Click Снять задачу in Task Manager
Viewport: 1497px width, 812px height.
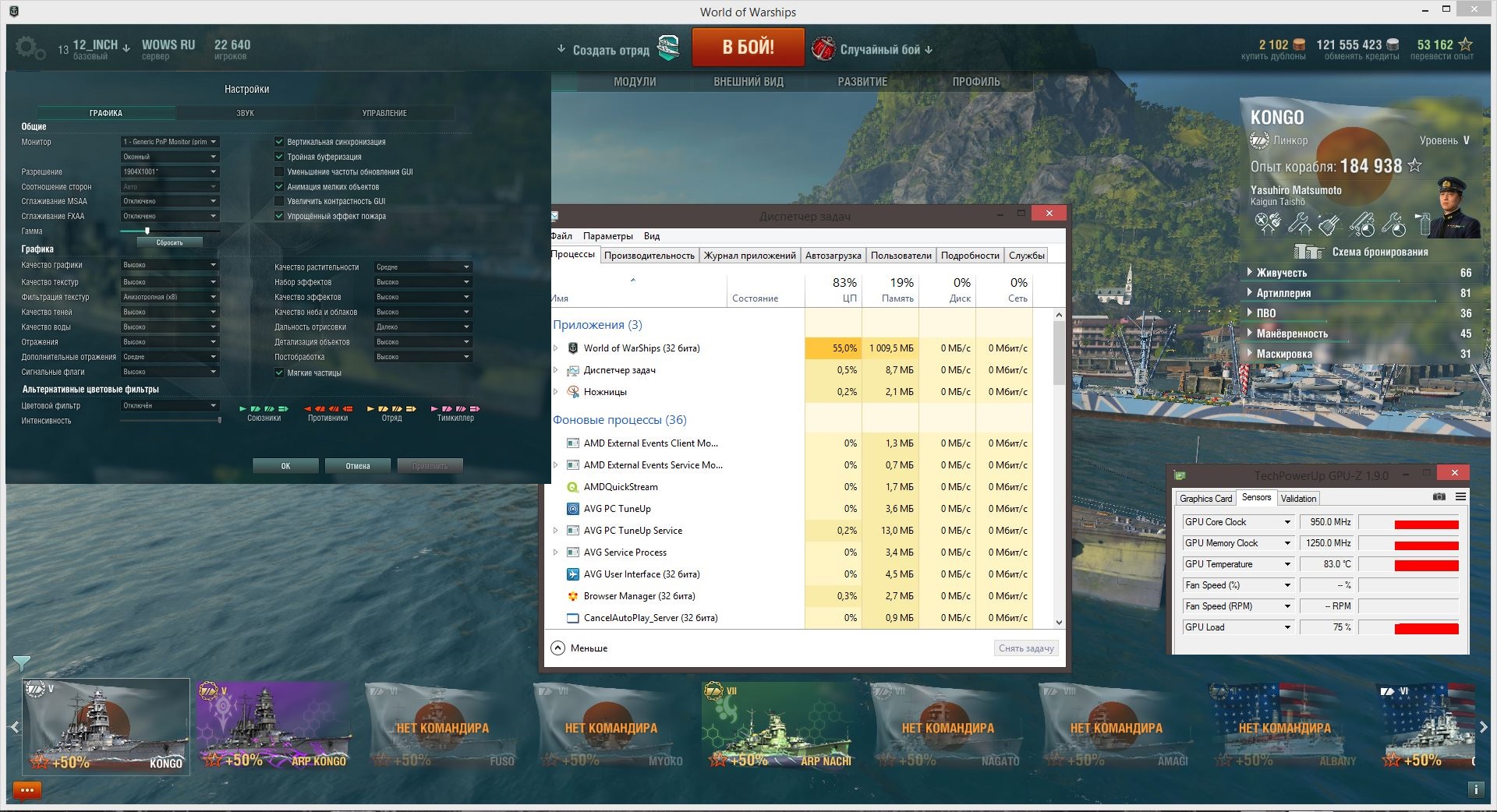point(1026,648)
